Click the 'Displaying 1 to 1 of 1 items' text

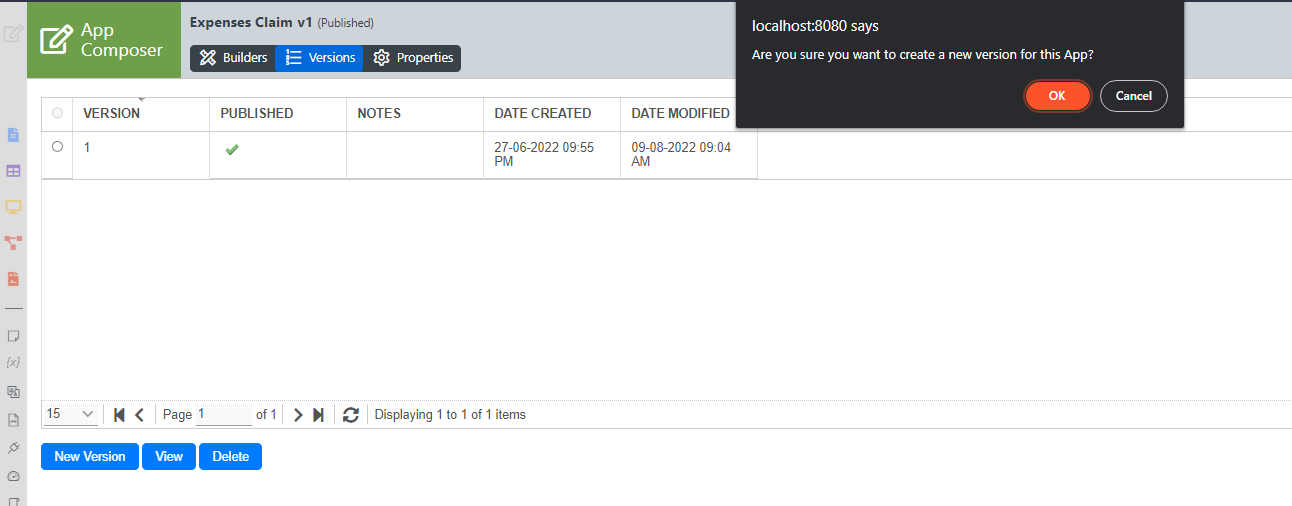point(450,414)
